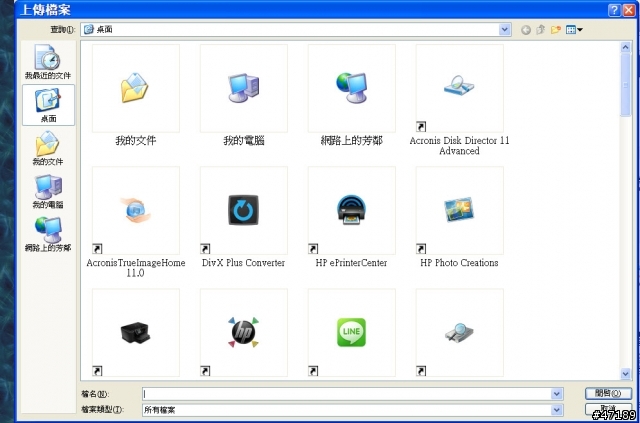
Task: Click the "HP ePrinterCenter" file name label
Action: tap(351, 263)
